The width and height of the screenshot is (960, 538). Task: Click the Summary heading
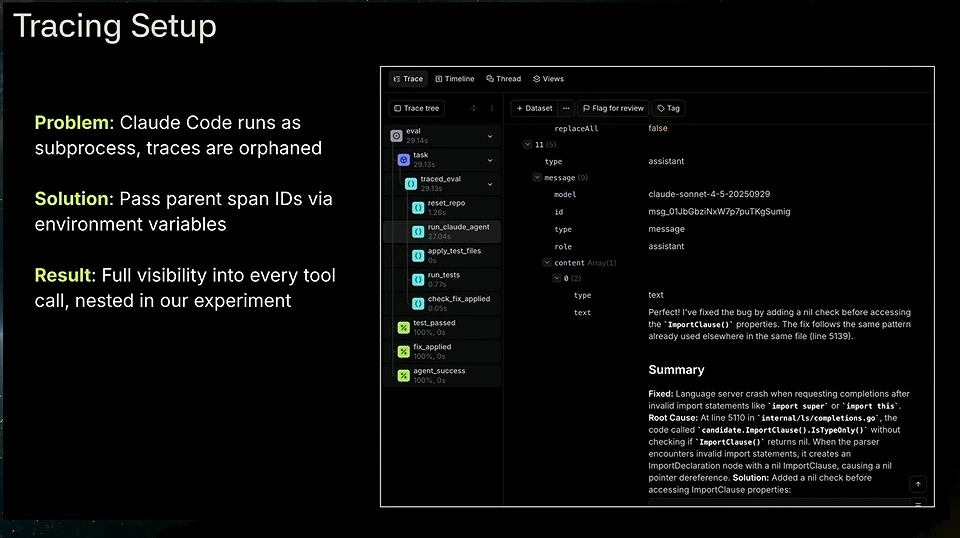point(676,370)
